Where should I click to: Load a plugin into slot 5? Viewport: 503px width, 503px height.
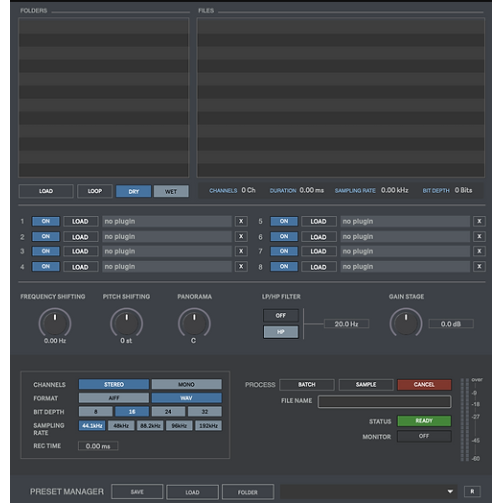click(319, 221)
